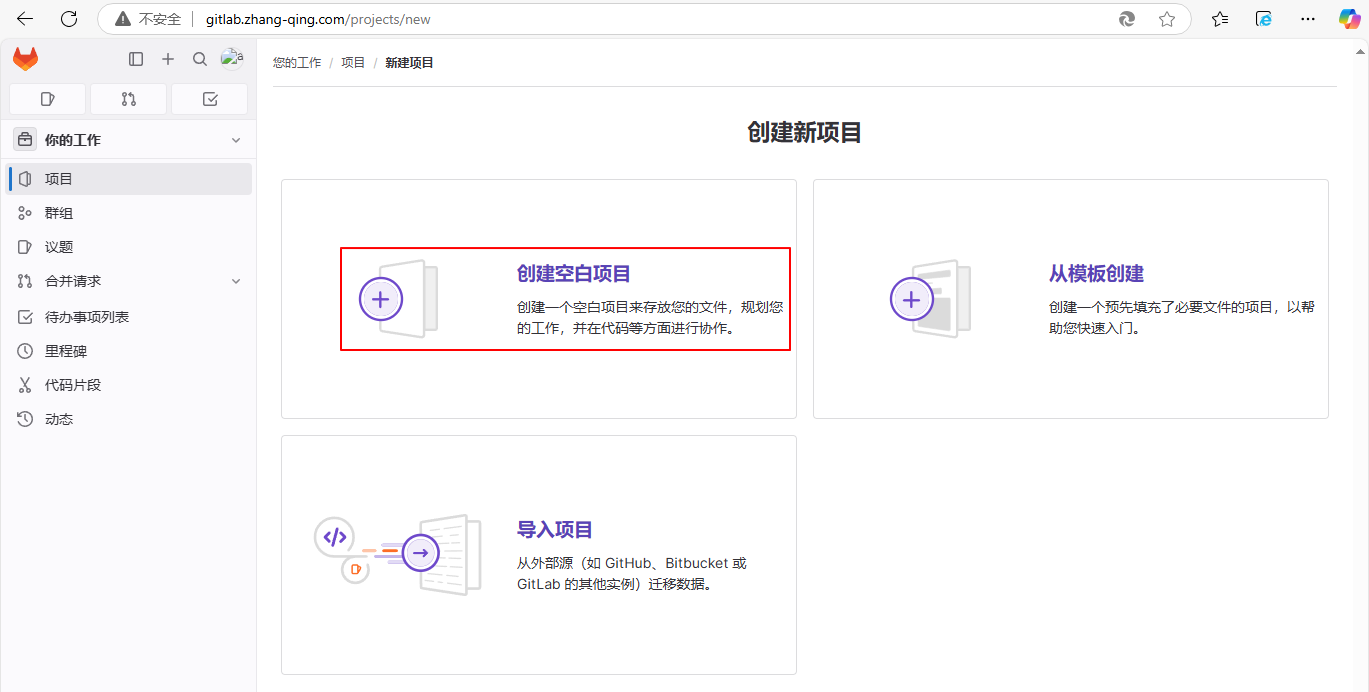Open the create new plus menu

click(168, 60)
